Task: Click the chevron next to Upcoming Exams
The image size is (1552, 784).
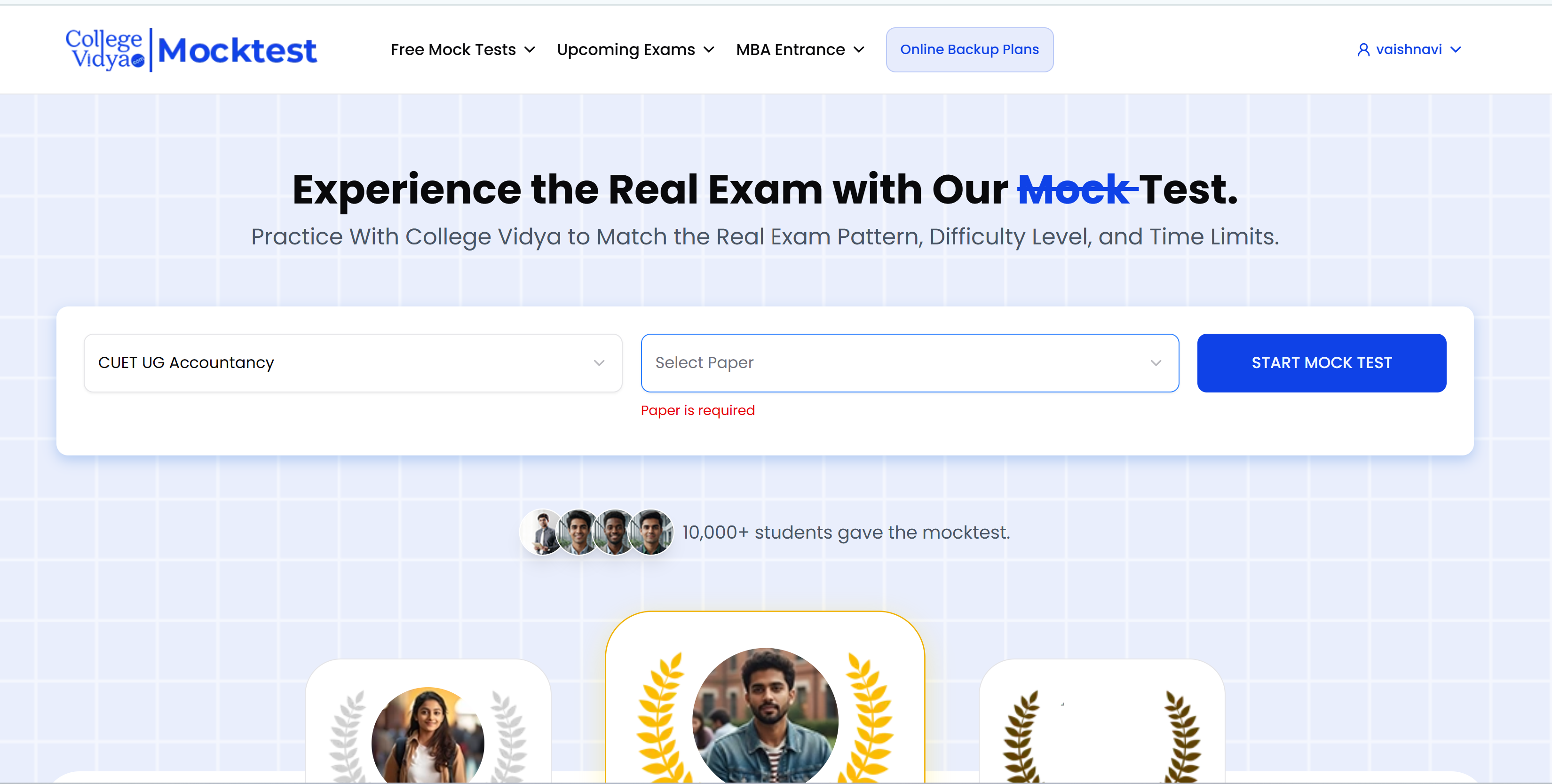Action: (709, 49)
